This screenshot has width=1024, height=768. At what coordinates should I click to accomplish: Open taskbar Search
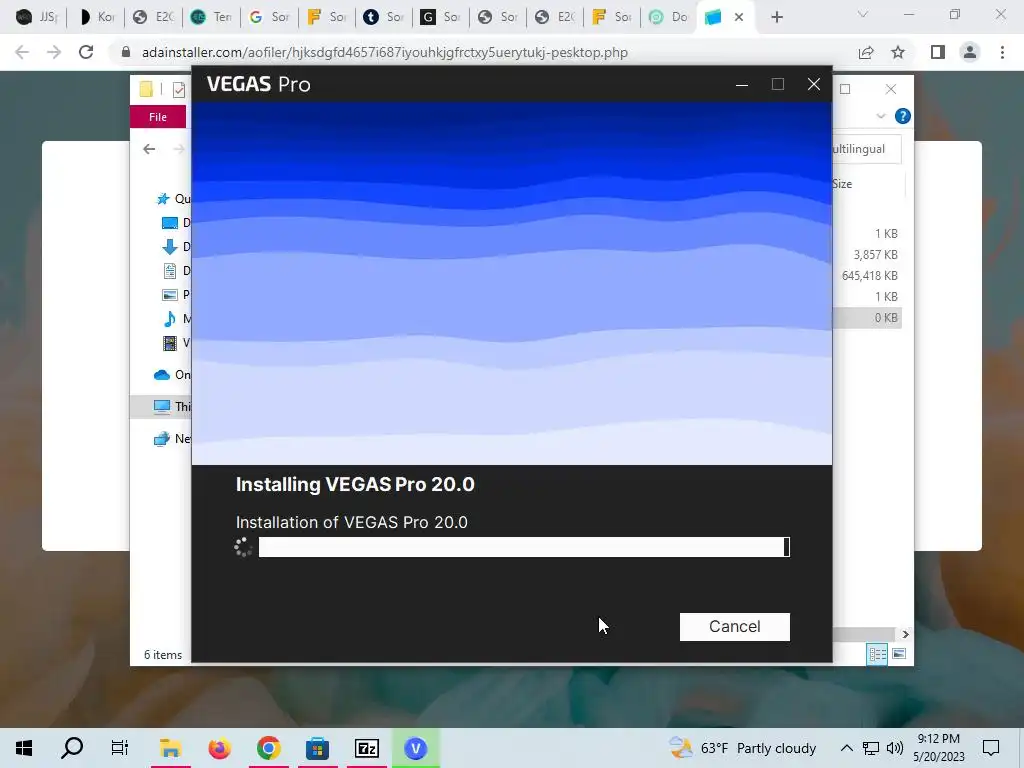[72, 748]
